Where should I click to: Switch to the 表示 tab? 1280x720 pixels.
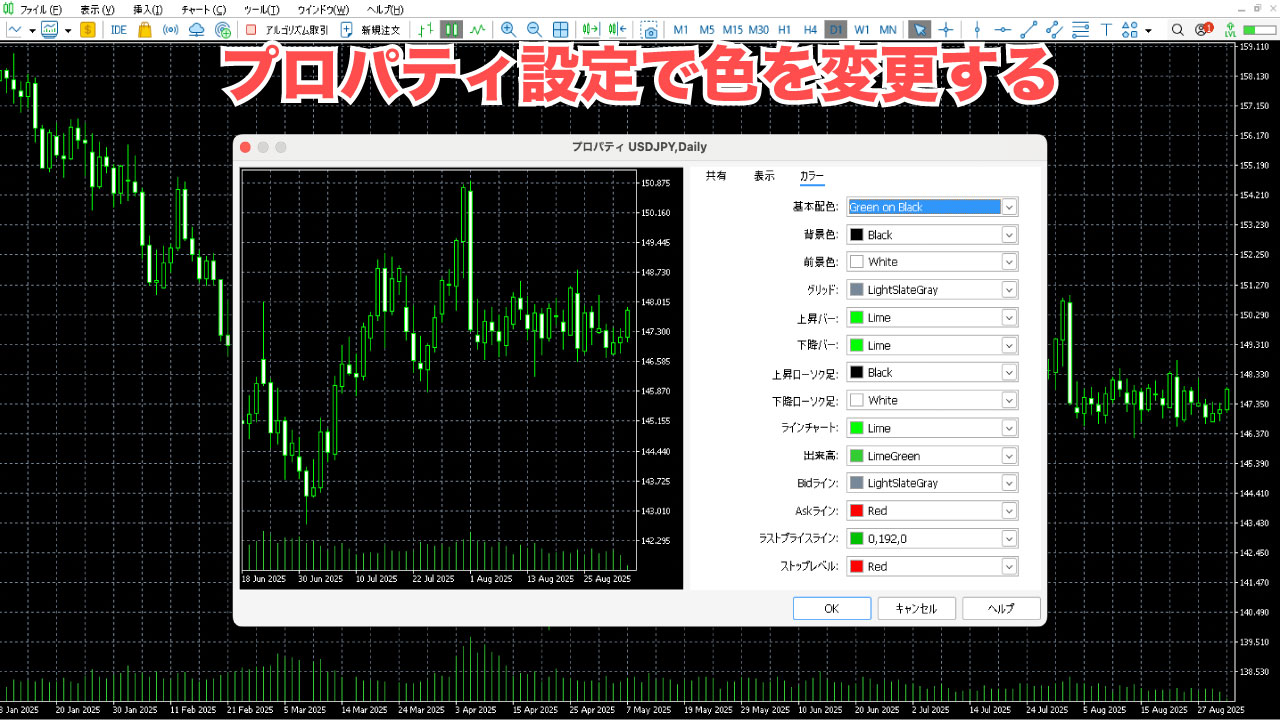point(763,175)
